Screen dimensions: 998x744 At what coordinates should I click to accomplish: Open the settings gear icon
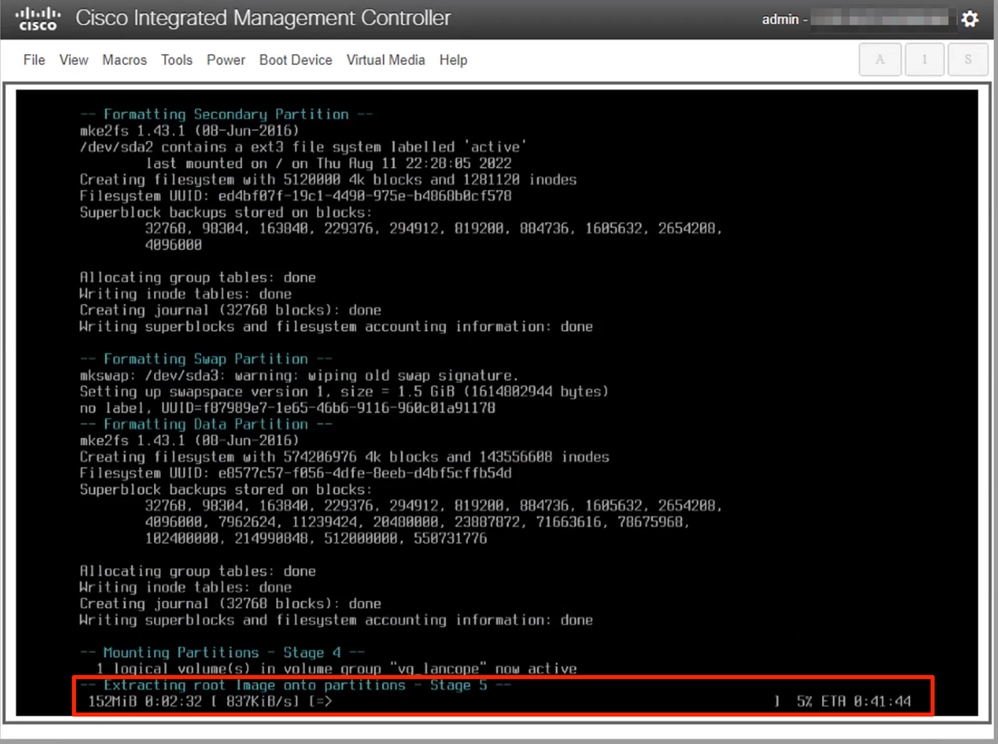click(x=969, y=19)
